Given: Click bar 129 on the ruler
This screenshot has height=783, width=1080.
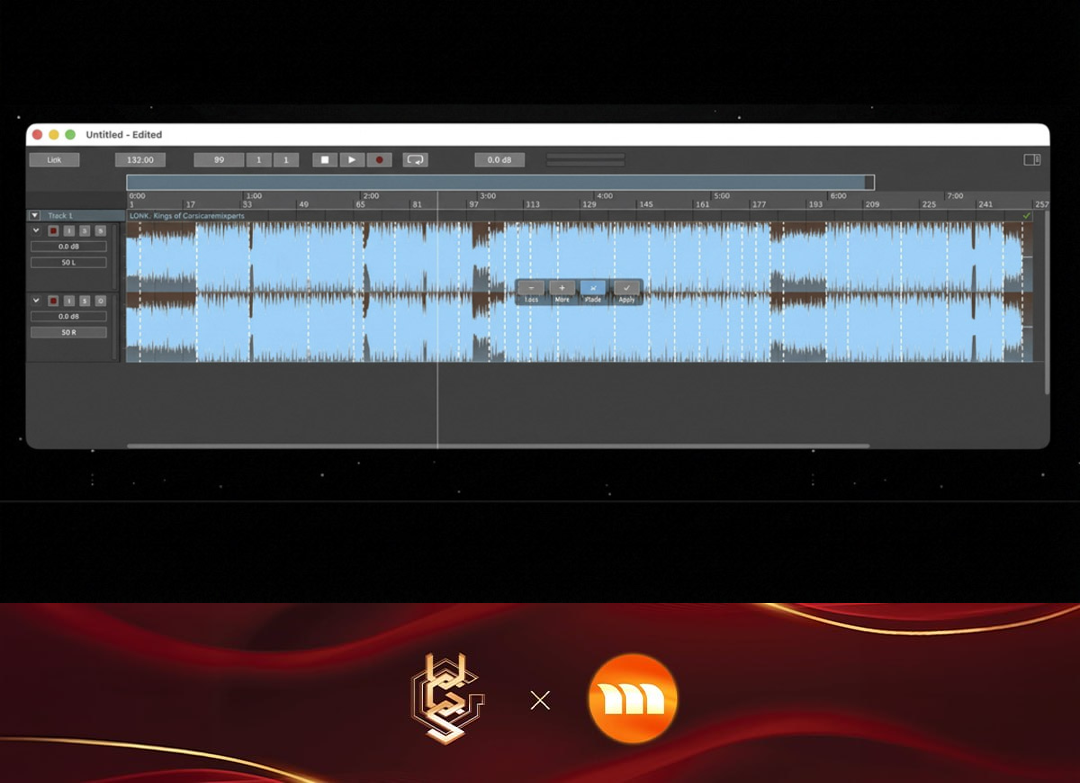Looking at the screenshot, I should click(x=589, y=205).
